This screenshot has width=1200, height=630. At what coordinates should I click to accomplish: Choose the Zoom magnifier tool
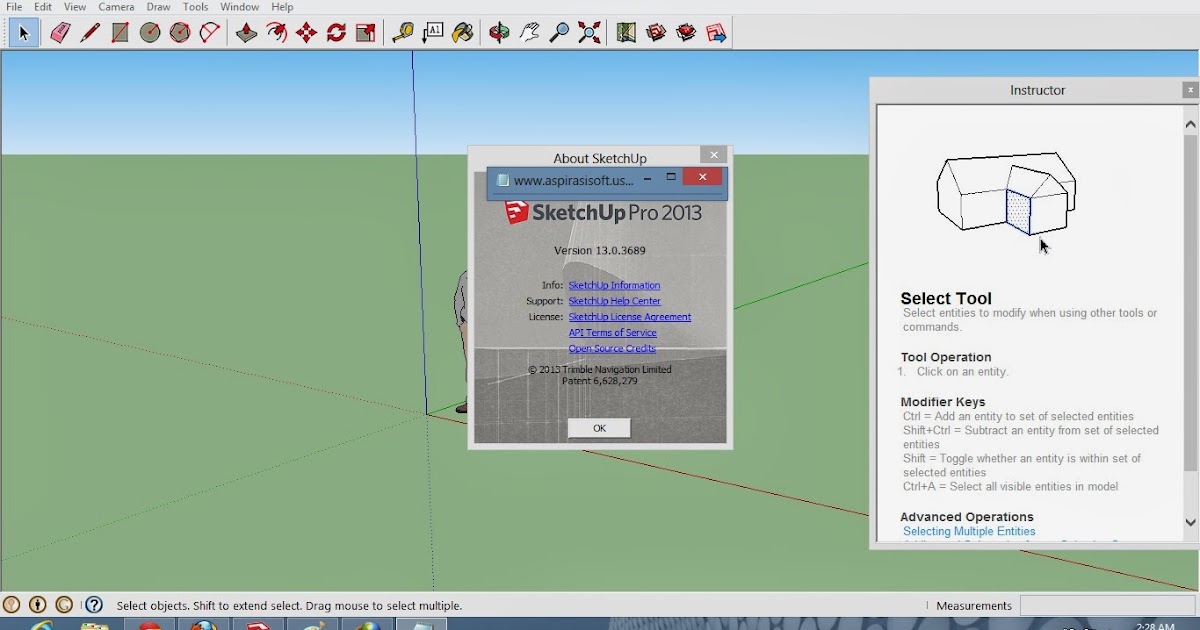pos(560,33)
